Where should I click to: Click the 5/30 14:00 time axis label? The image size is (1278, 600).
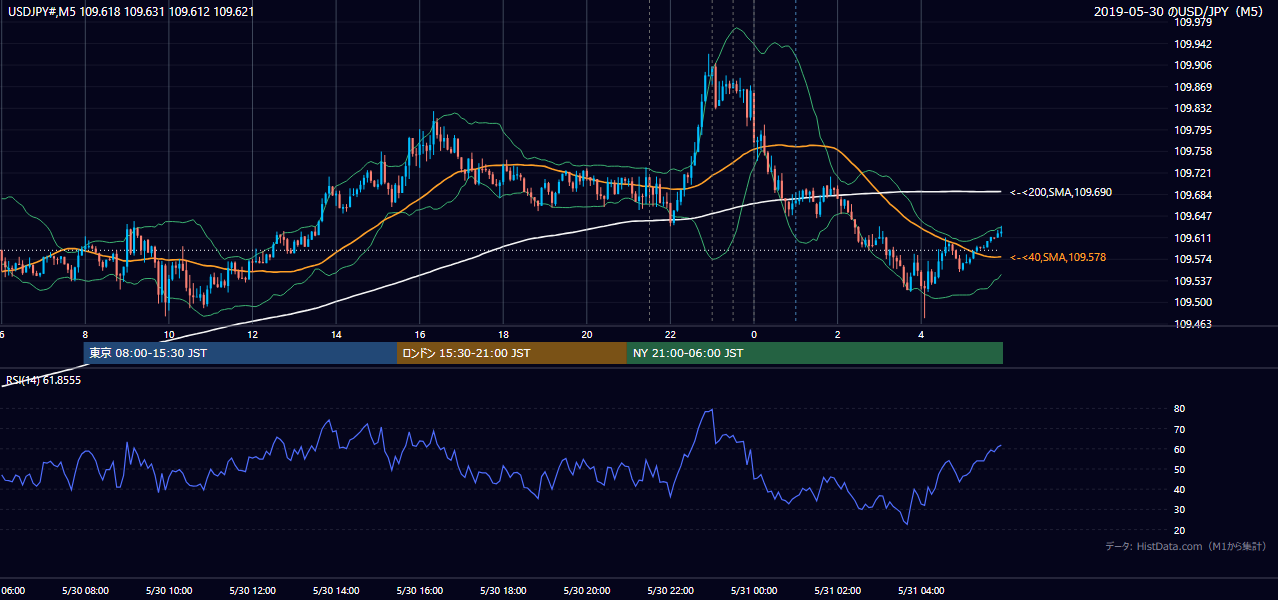336,591
